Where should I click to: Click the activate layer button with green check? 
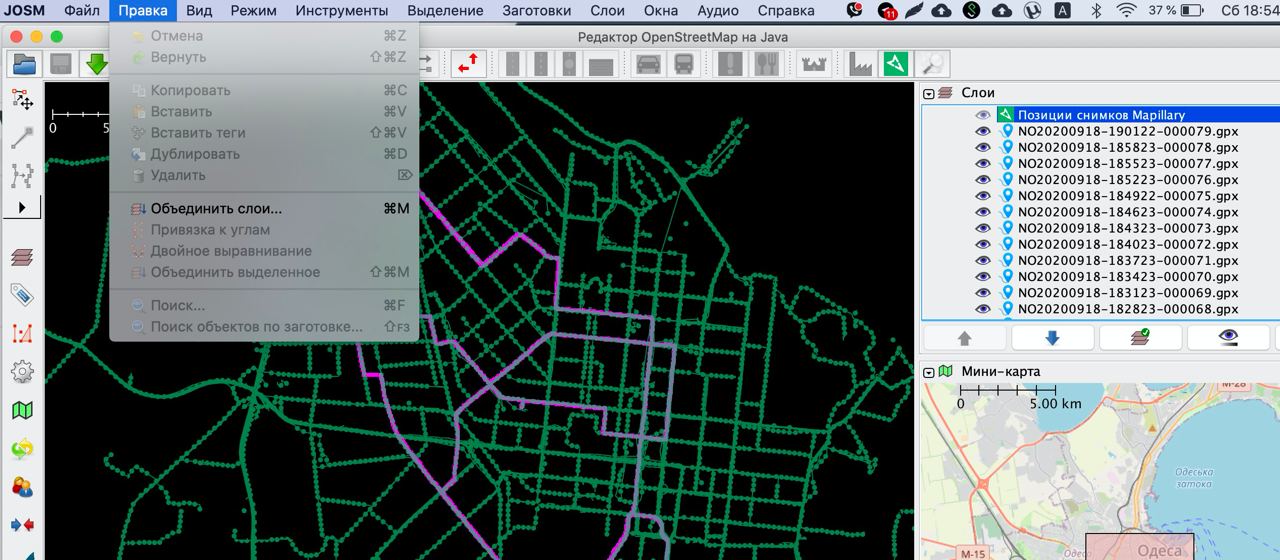1140,338
